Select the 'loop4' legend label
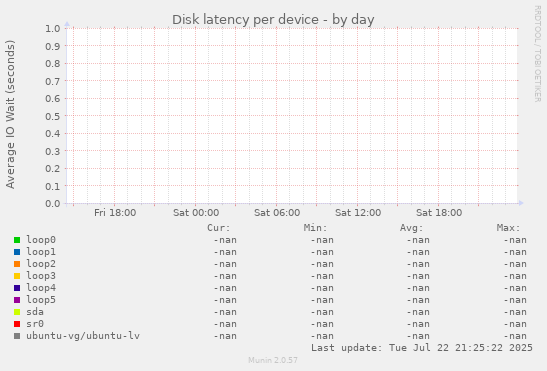This screenshot has height=371, width=547. (41, 288)
